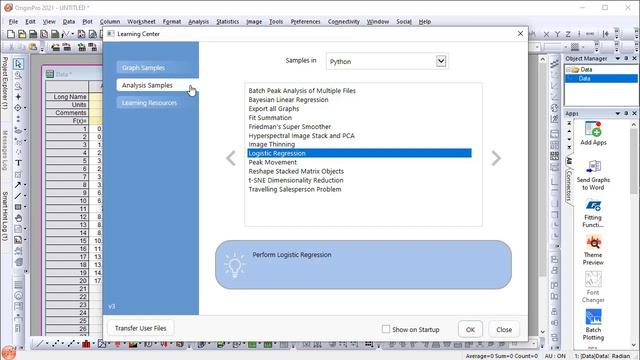The width and height of the screenshot is (640, 360).
Task: Select the Pan hand tool
Action: pos(18,218)
